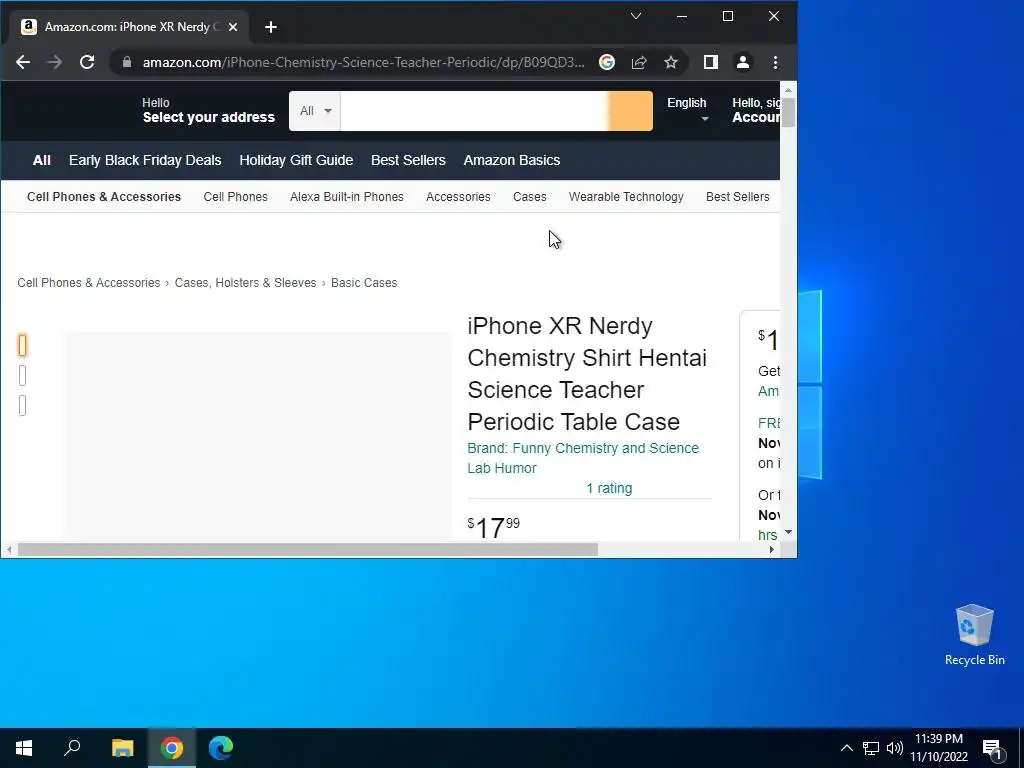Screen dimensions: 1024x768
Task: Click the product title text
Action: point(587,374)
